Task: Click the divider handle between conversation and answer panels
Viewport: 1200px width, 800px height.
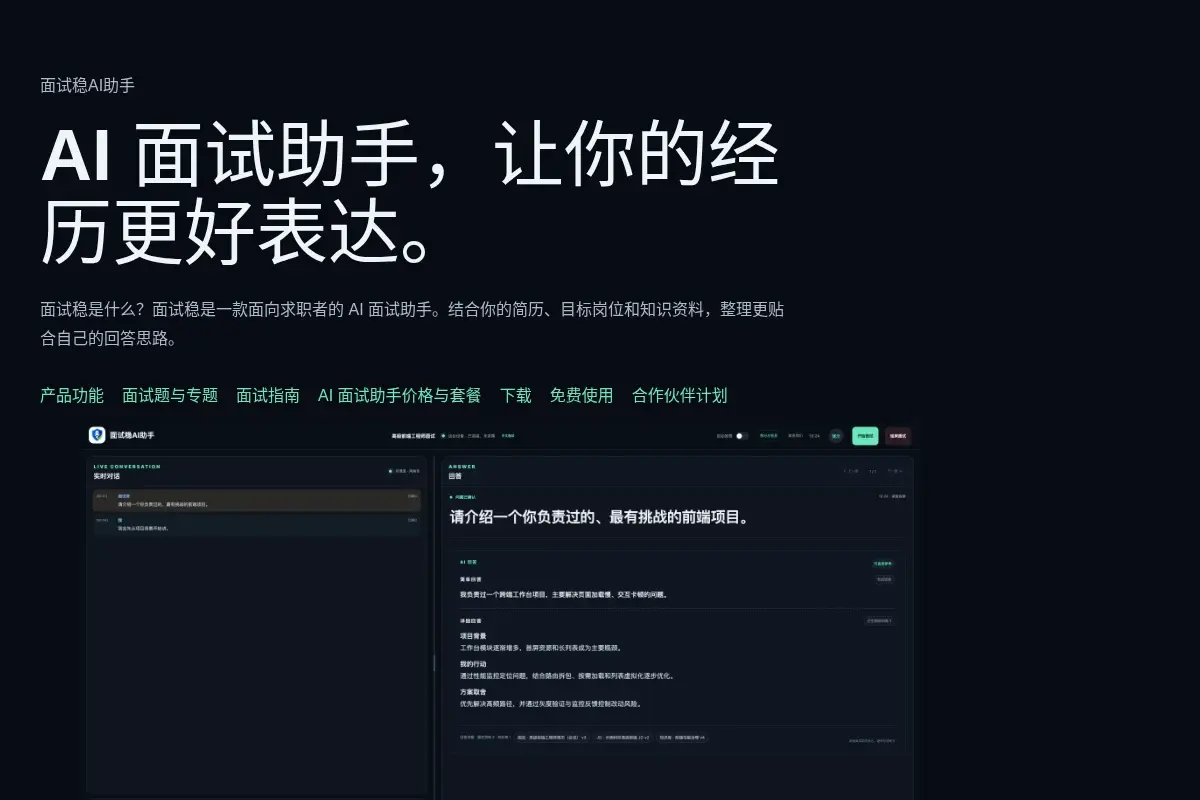Action: click(433, 662)
